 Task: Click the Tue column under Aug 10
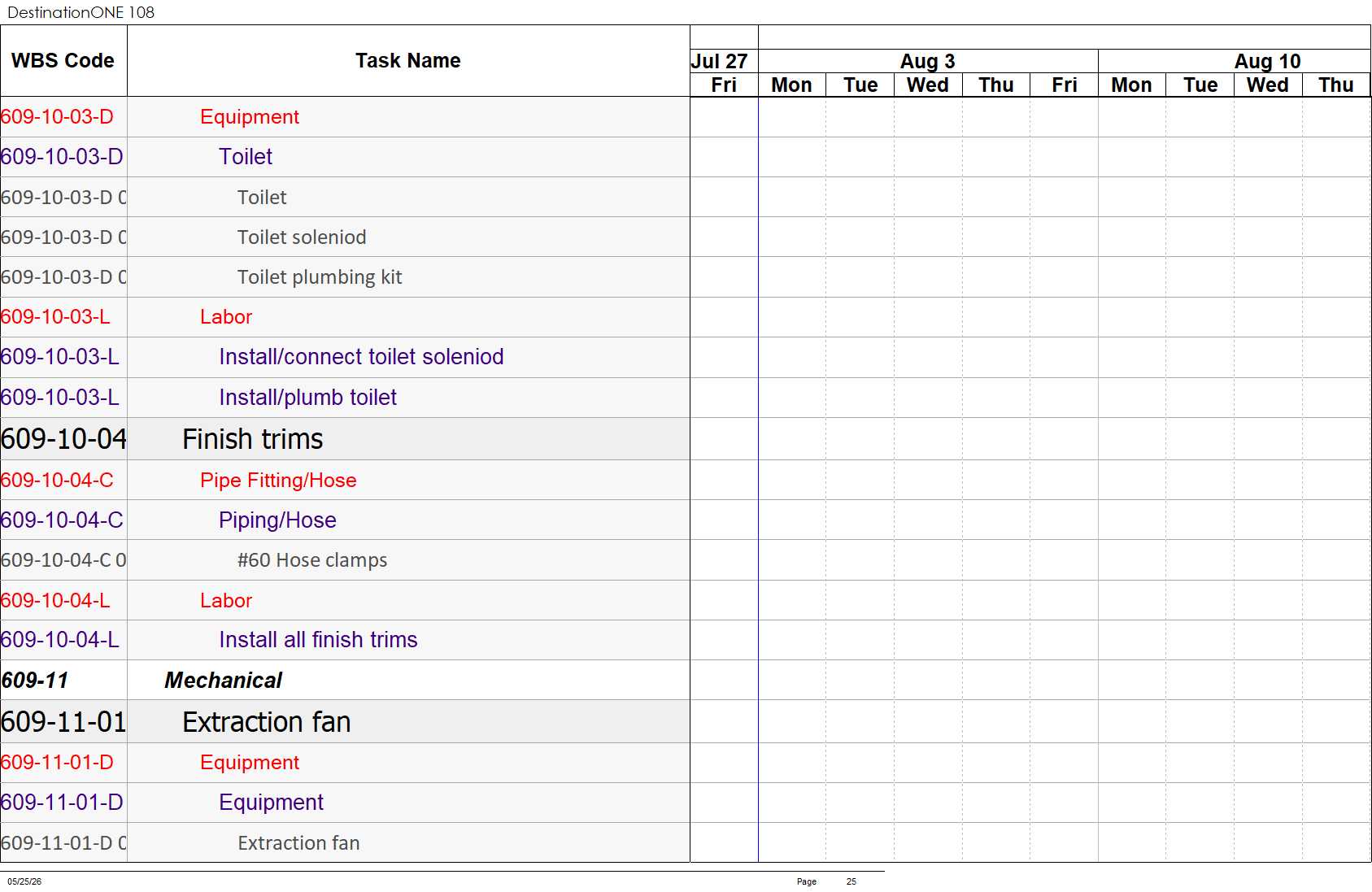(x=1200, y=85)
